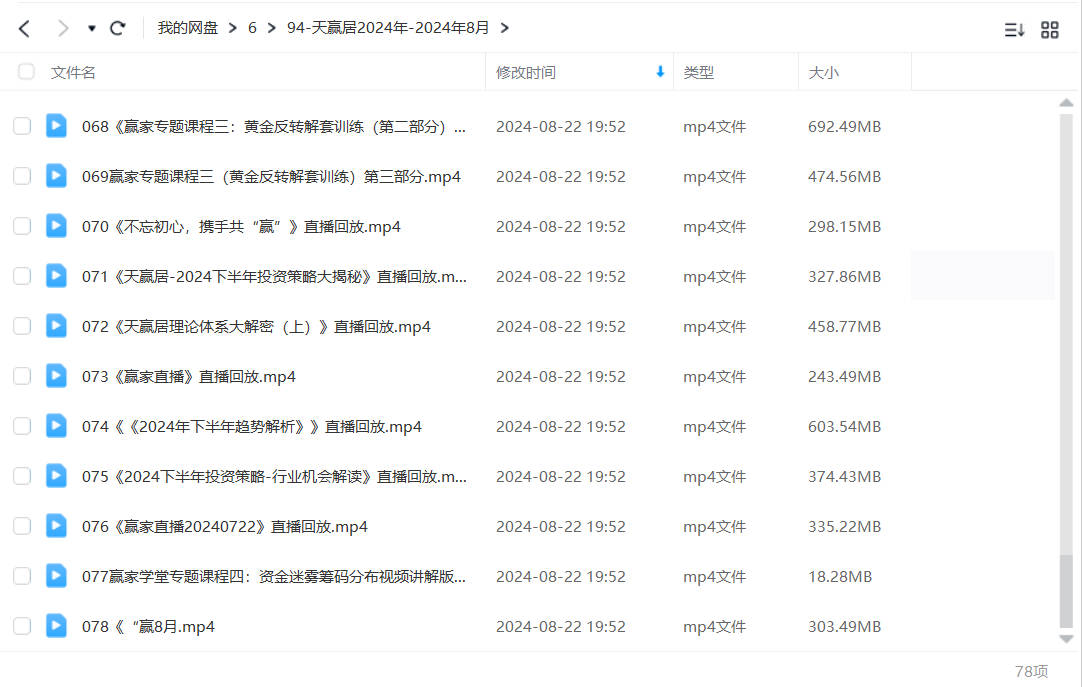Image resolution: width=1082 pixels, height=687 pixels.
Task: Select file 077赢家学堂专题课程四
Action: (x=274, y=577)
